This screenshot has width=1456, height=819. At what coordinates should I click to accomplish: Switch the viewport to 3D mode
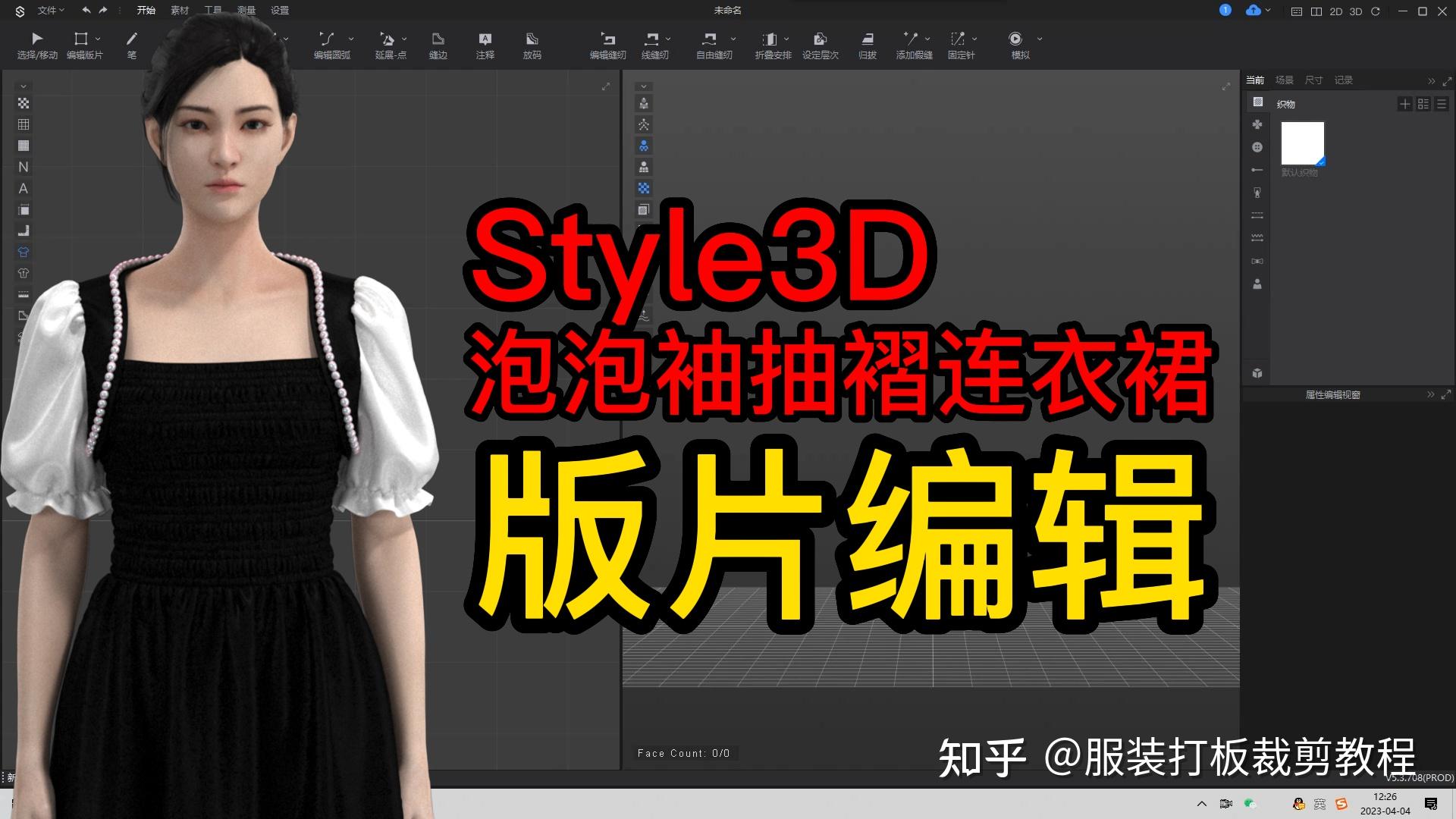point(1356,11)
